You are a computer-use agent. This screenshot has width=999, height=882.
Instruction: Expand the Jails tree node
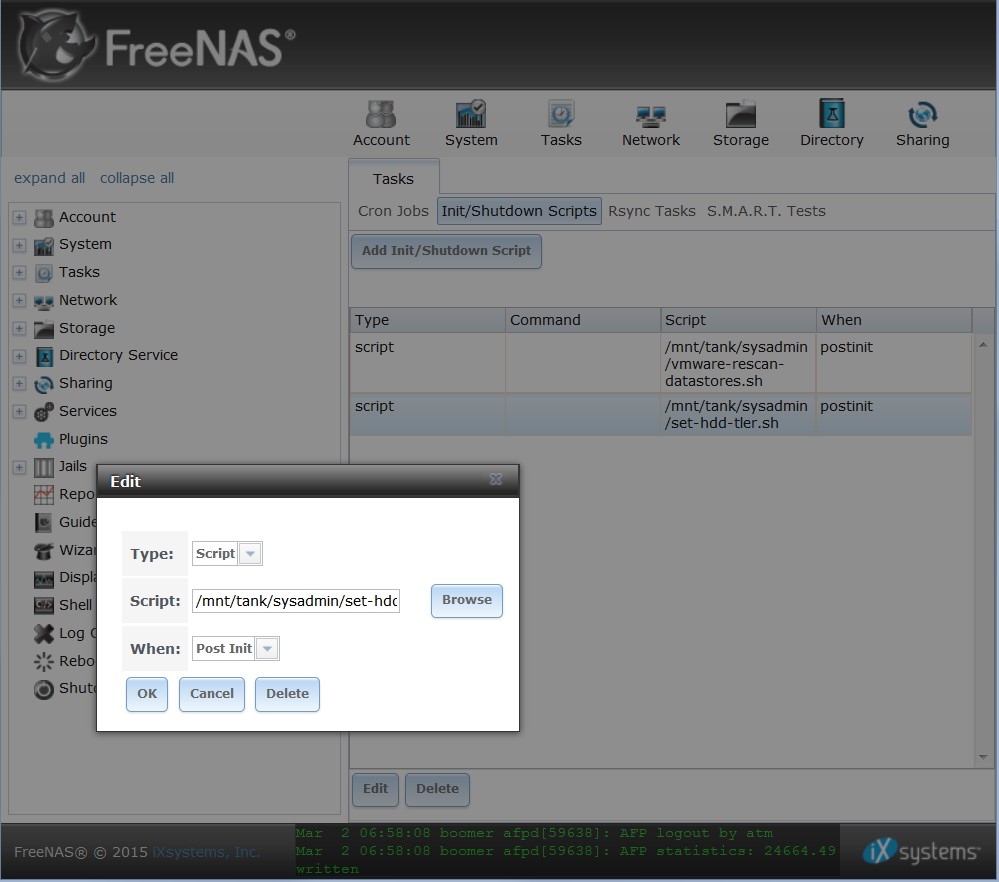19,467
